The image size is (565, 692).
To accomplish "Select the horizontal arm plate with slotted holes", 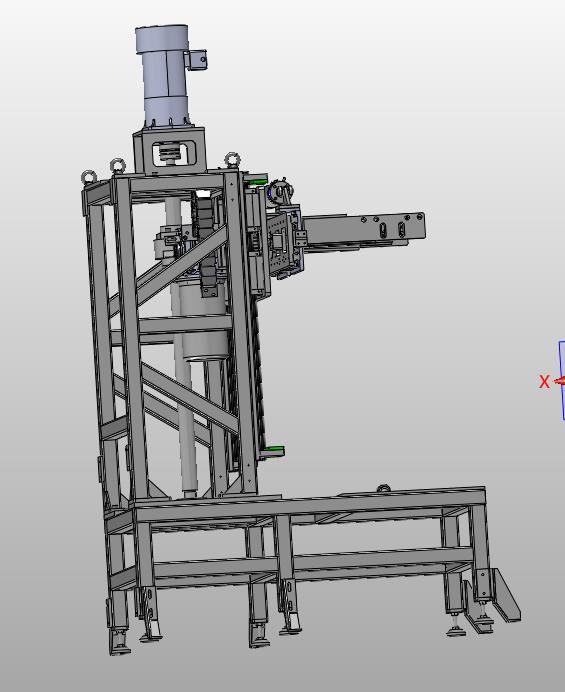I will pos(365,228).
